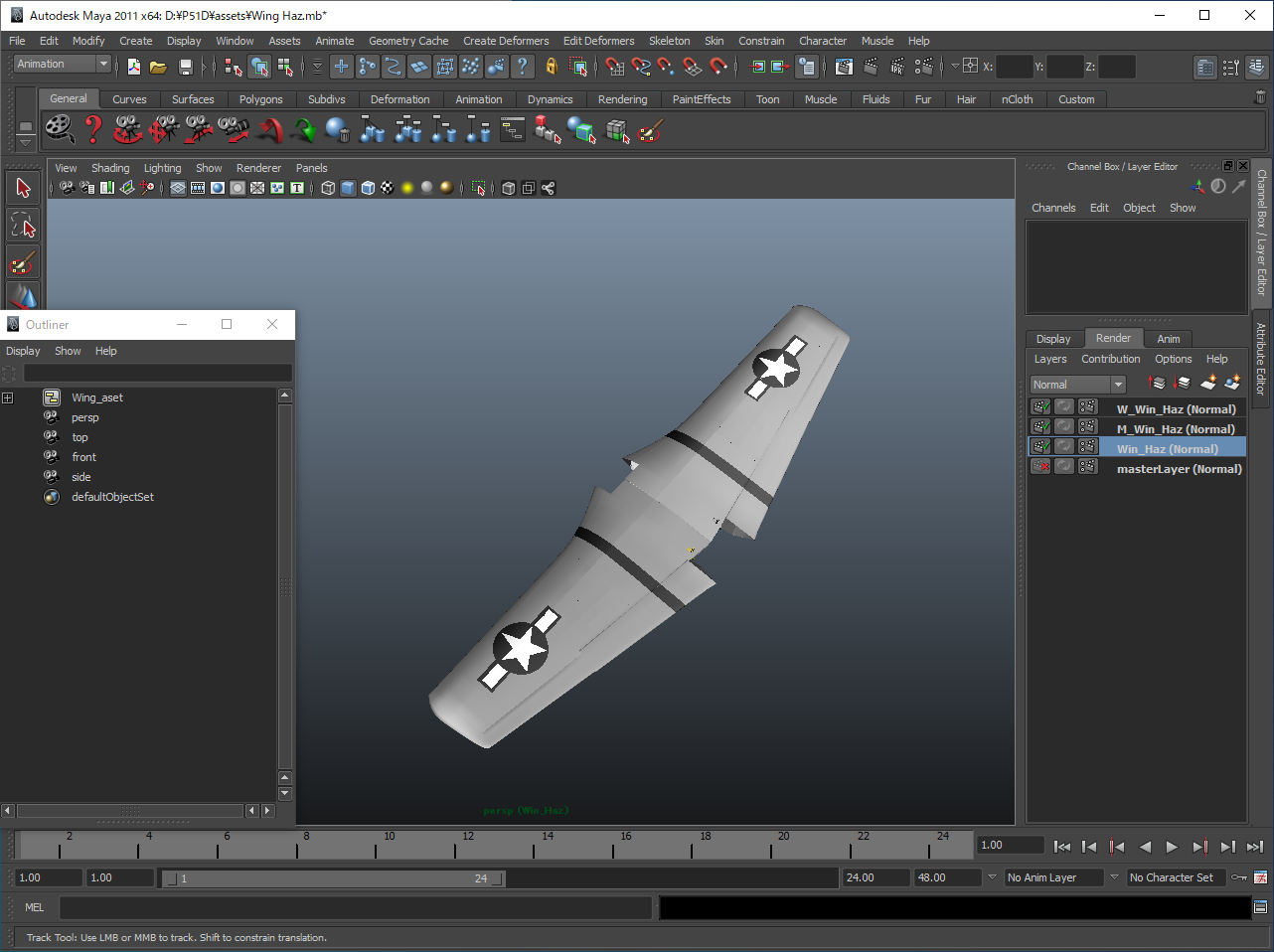
Task: Create new empty render layer
Action: click(1208, 383)
